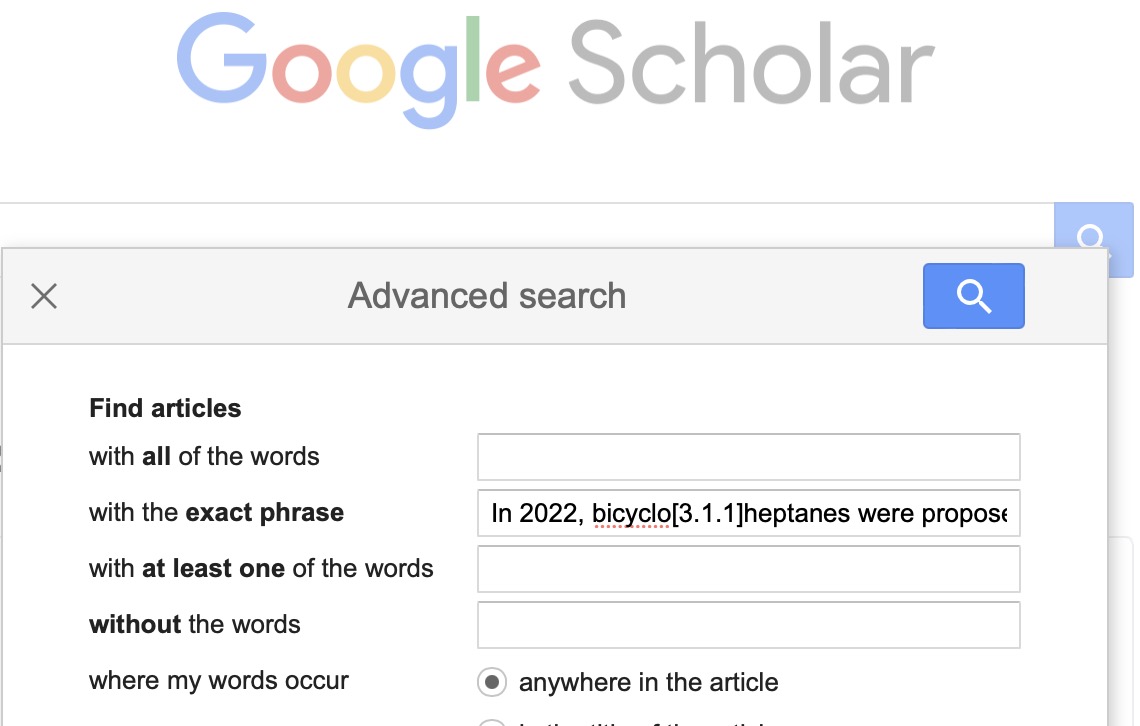This screenshot has width=1140, height=726.
Task: Select the partially visible "in the title" radio button
Action: 492,722
